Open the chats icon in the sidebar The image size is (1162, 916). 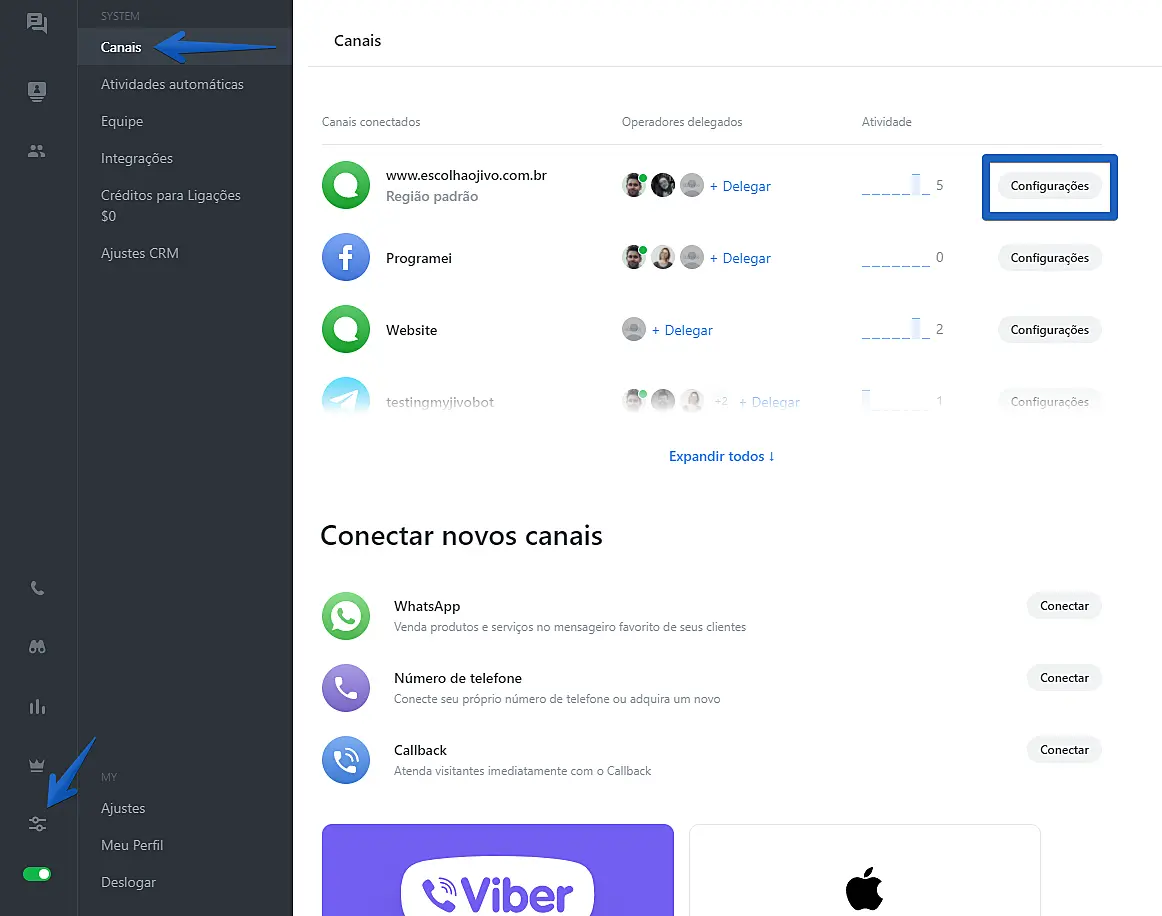click(x=36, y=23)
